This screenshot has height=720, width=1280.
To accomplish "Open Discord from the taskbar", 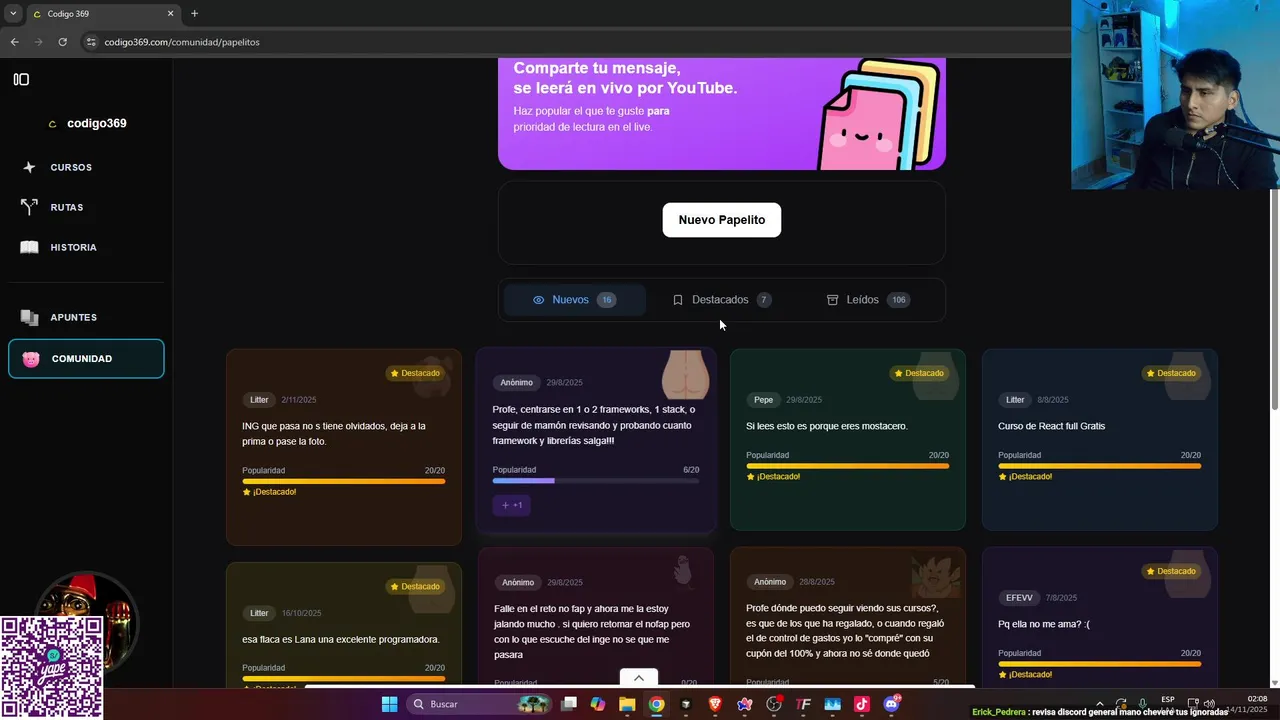I will point(891,704).
